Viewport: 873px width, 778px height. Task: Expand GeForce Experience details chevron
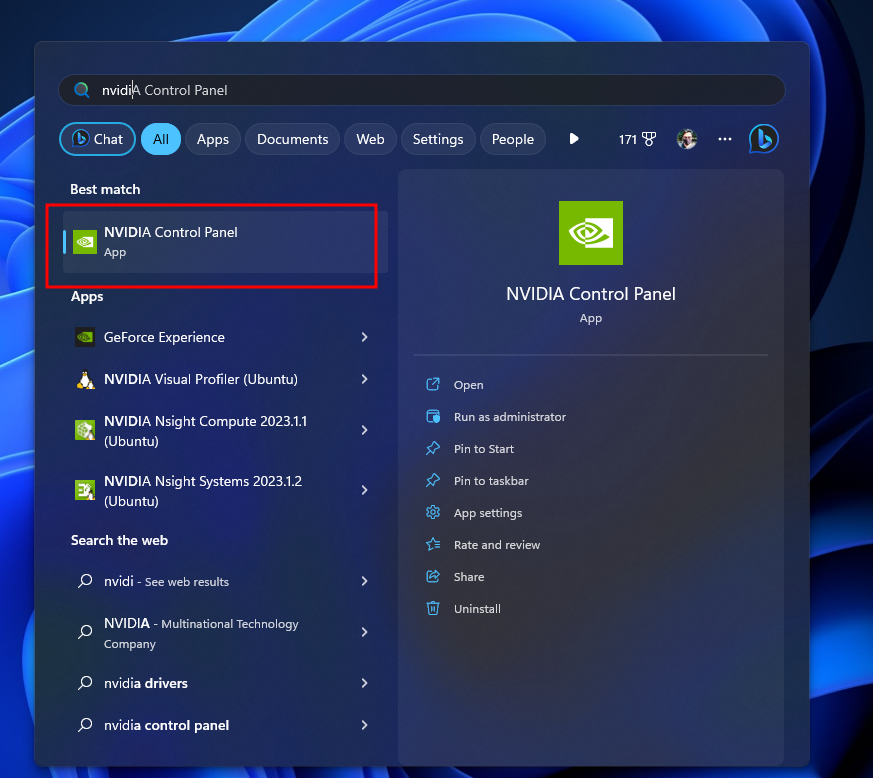coord(364,337)
